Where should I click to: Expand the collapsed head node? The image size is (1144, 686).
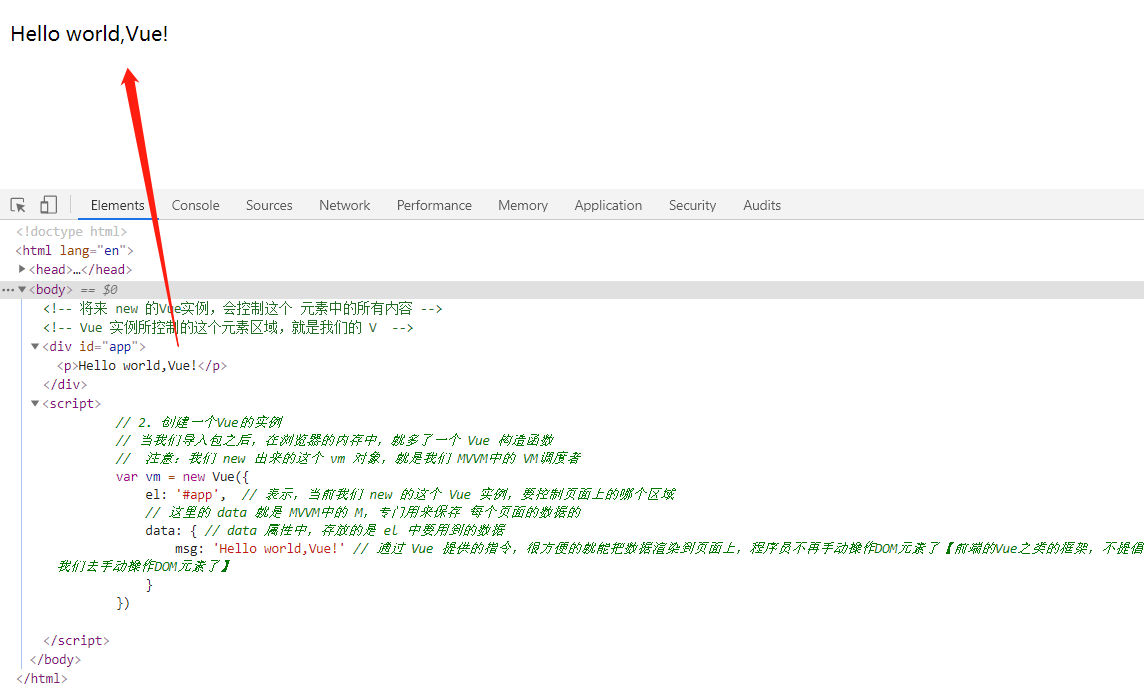pyautogui.click(x=22, y=269)
